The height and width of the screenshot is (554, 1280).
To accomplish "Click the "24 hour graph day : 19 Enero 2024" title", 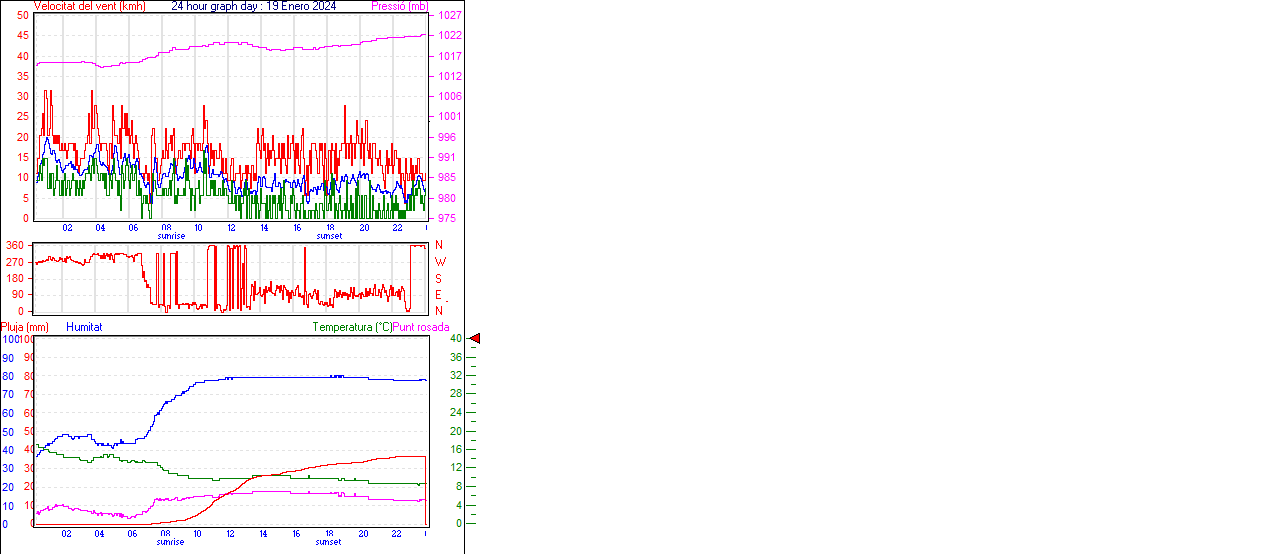I will tap(254, 6).
